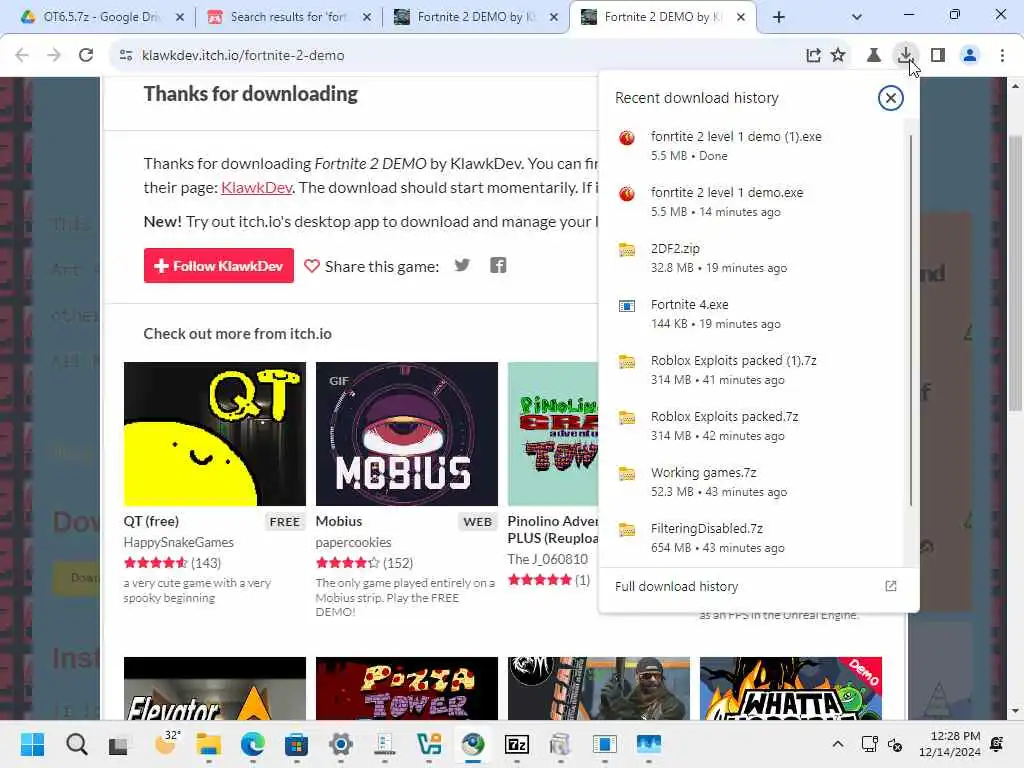Close the Search results tab

coord(367,17)
